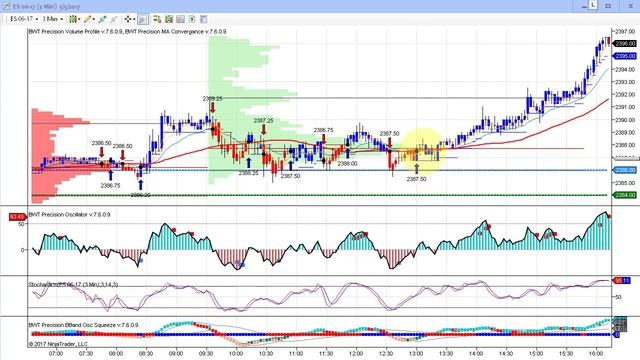
Task: Click the 14:30 time axis label
Action: (506, 353)
